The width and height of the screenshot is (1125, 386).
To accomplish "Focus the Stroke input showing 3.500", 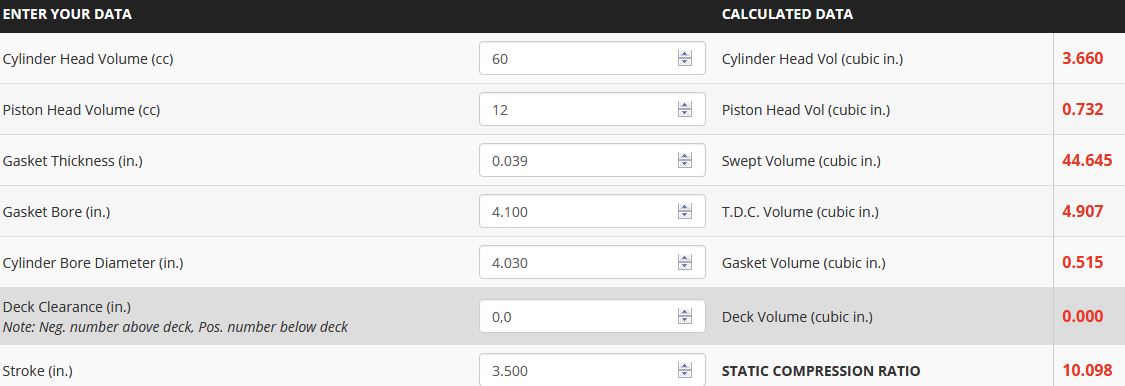I will 592,369.
